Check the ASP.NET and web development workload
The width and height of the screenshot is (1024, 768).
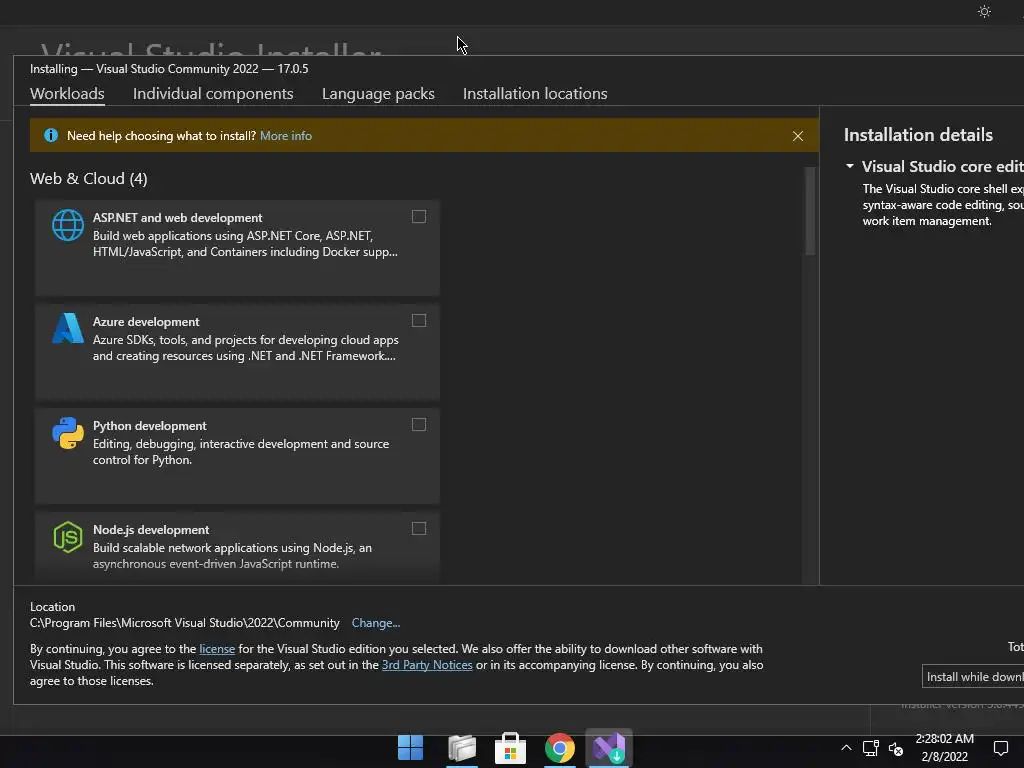[x=419, y=216]
